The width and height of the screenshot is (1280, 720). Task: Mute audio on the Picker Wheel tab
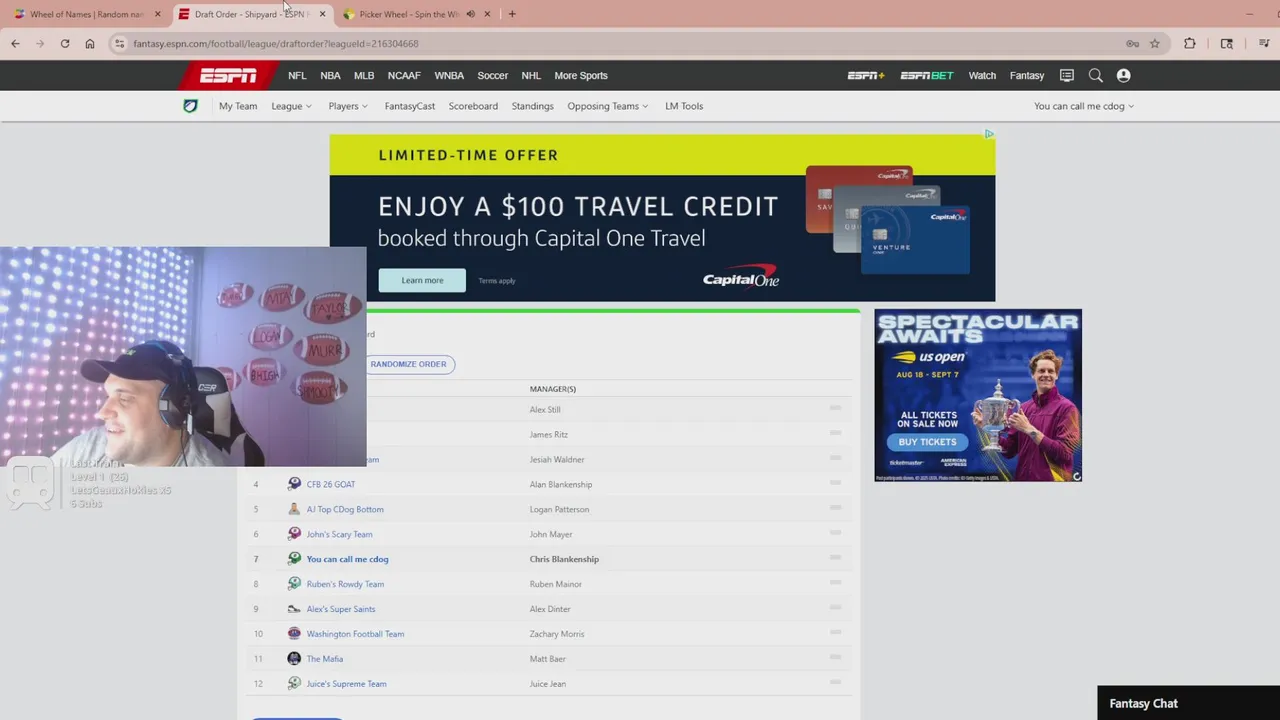pyautogui.click(x=470, y=14)
